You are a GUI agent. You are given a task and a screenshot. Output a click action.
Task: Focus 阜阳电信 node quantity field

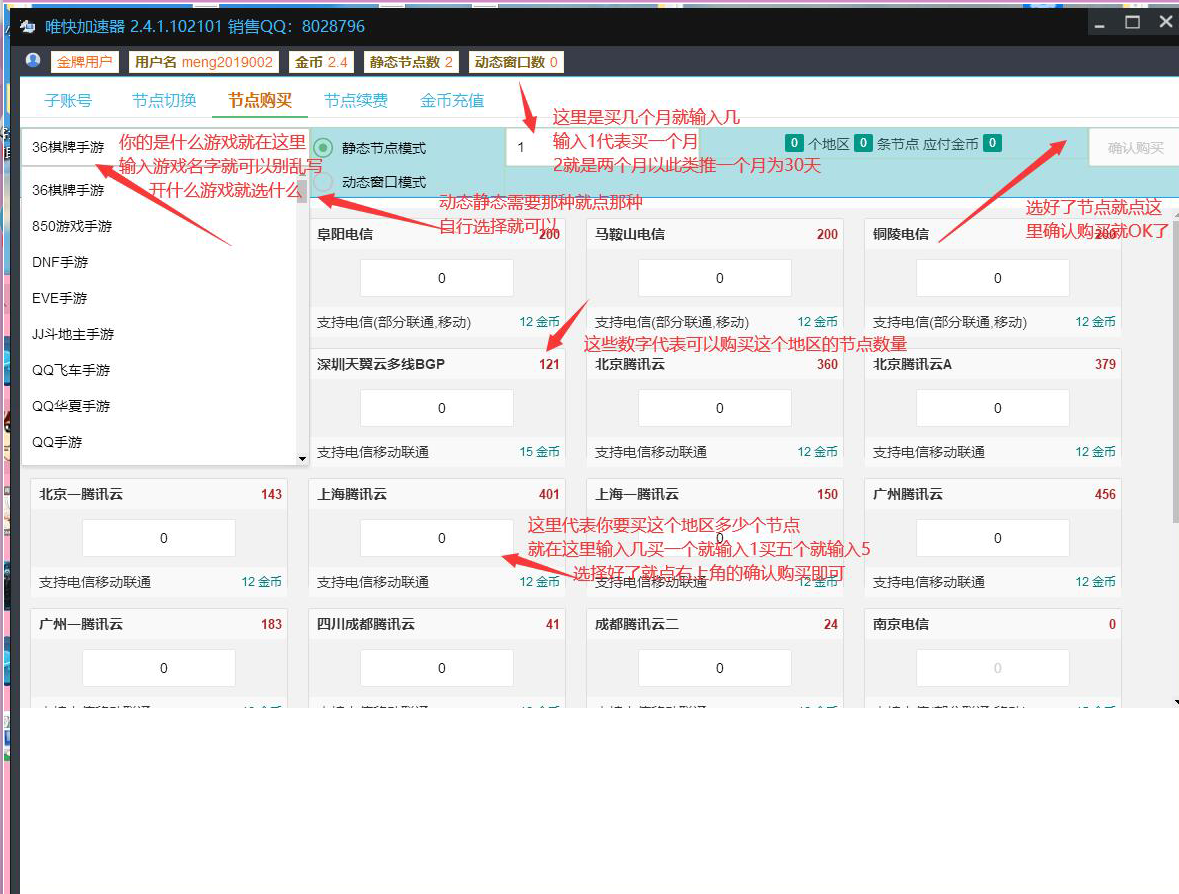click(437, 278)
